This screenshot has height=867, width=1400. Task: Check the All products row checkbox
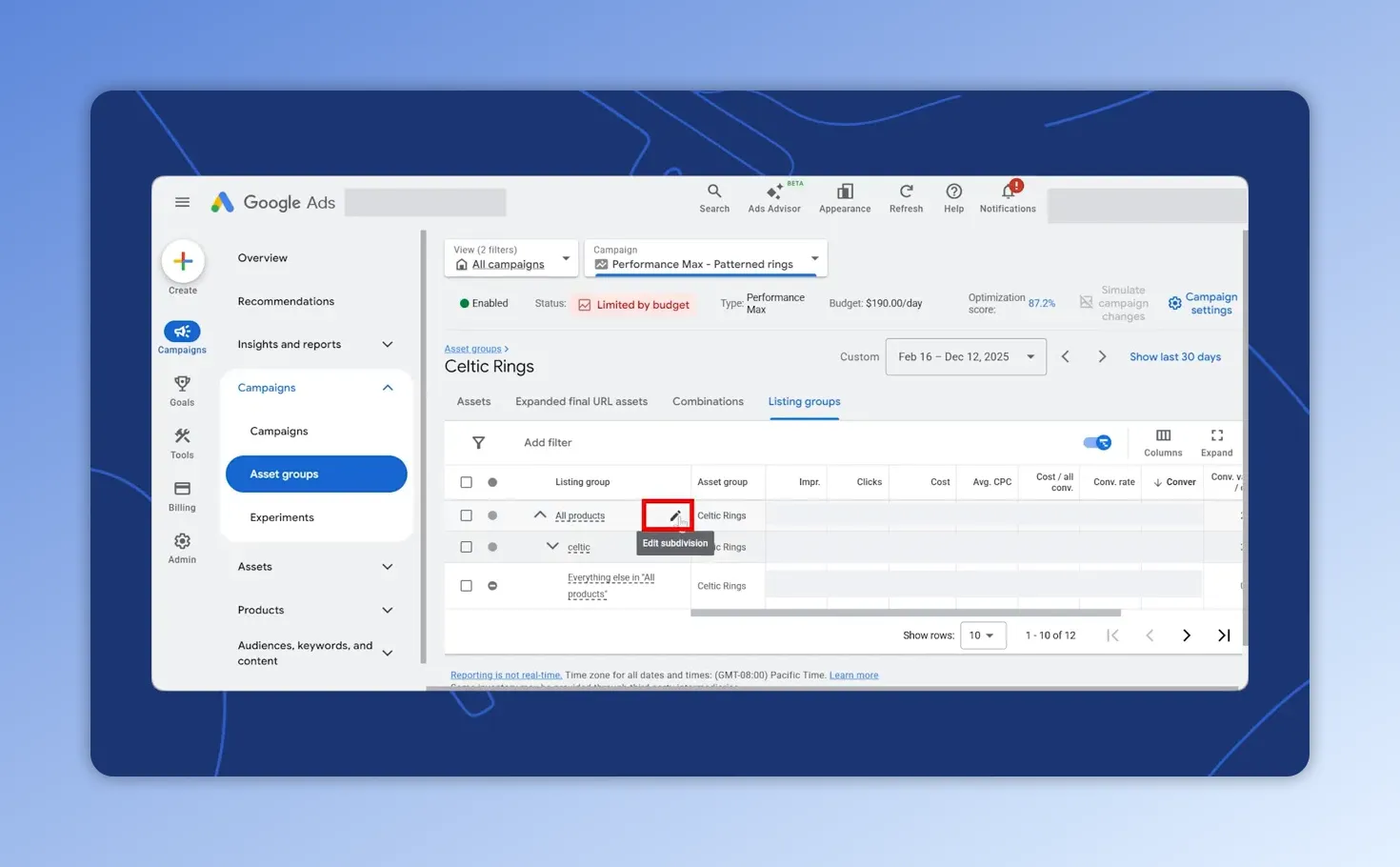466,515
